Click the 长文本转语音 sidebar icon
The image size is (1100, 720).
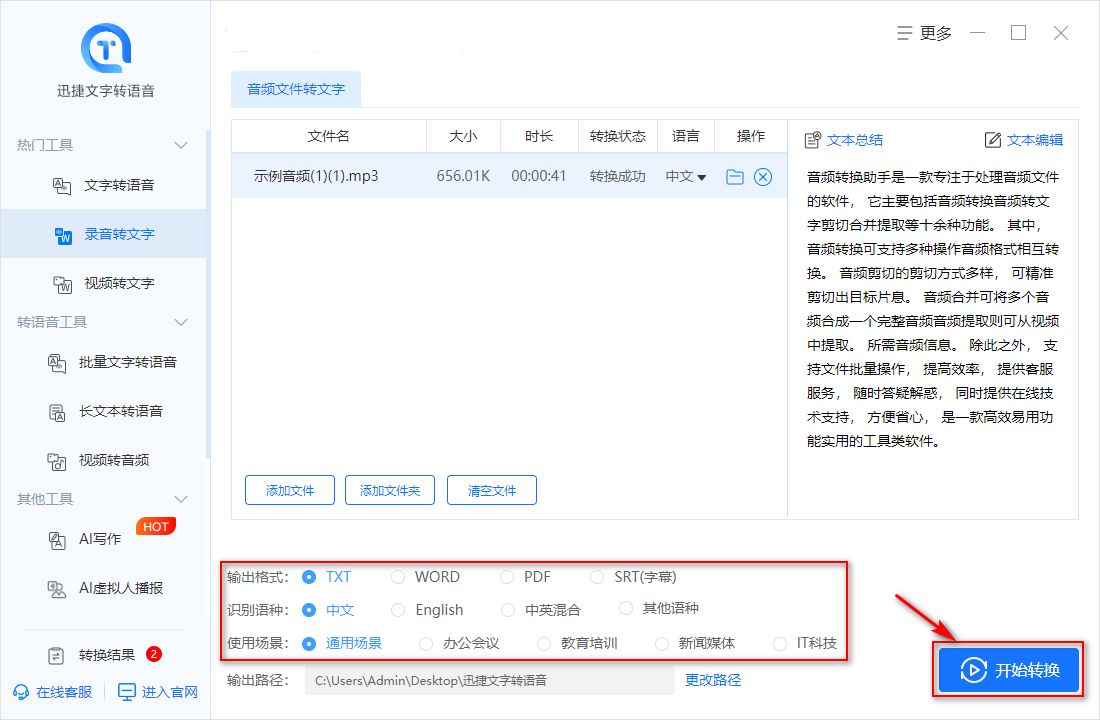click(x=57, y=412)
